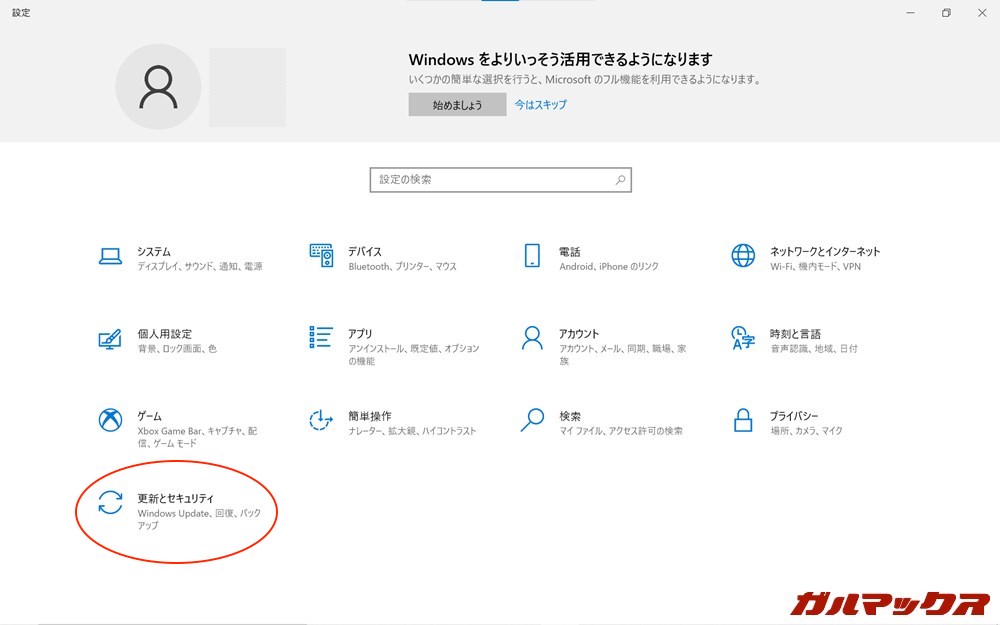Click the user account avatar

[x=158, y=87]
